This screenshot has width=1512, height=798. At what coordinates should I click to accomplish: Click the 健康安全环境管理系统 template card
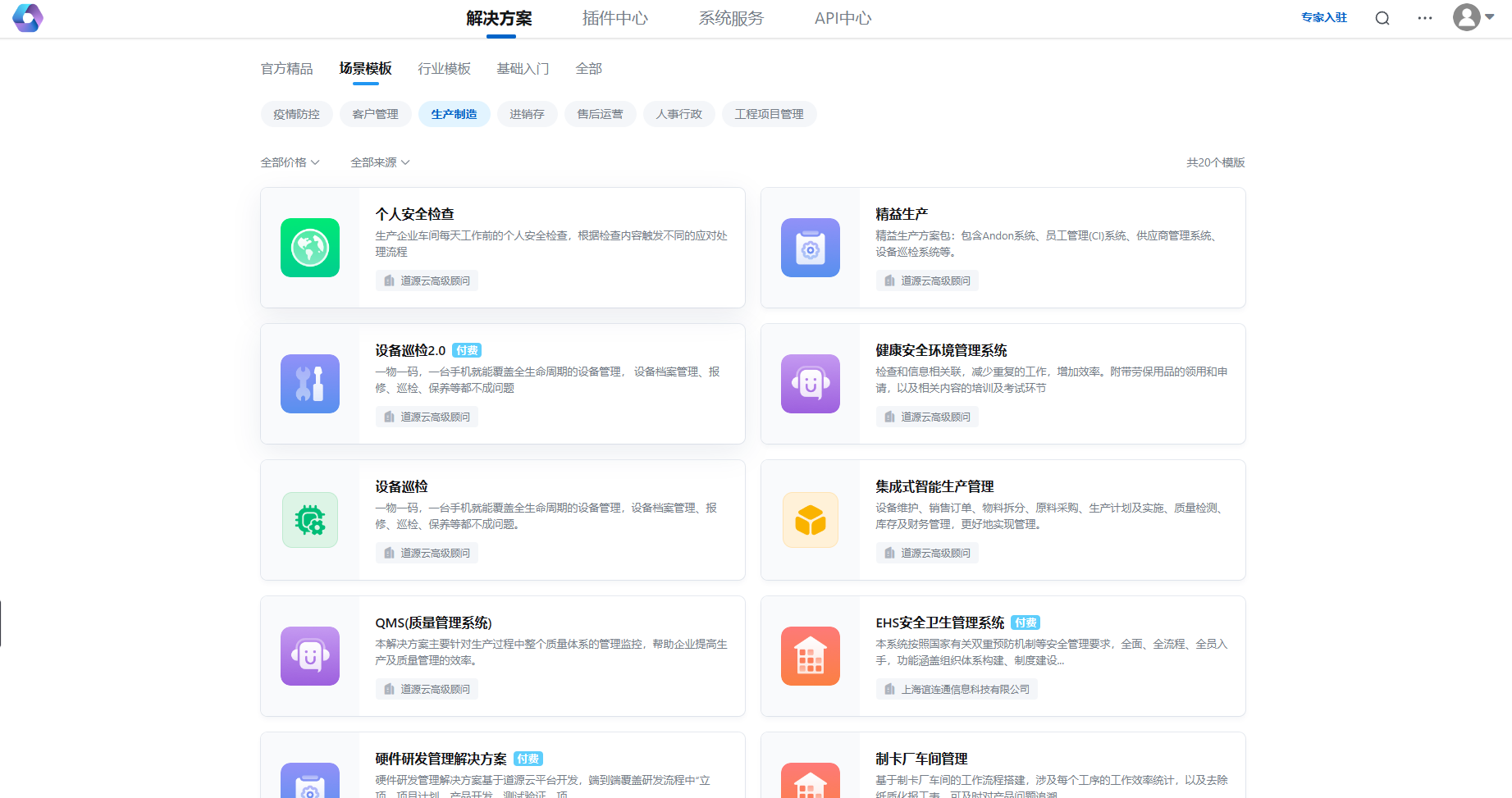tap(1003, 384)
